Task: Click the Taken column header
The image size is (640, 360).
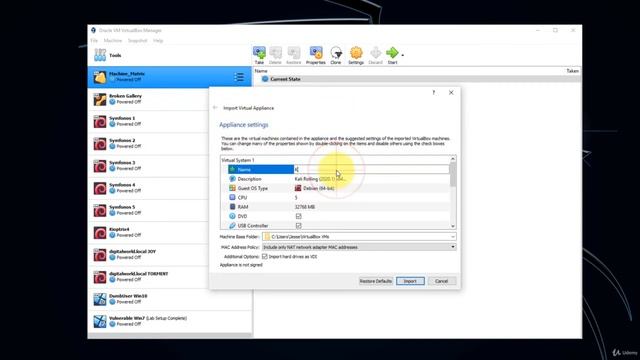Action: (572, 71)
